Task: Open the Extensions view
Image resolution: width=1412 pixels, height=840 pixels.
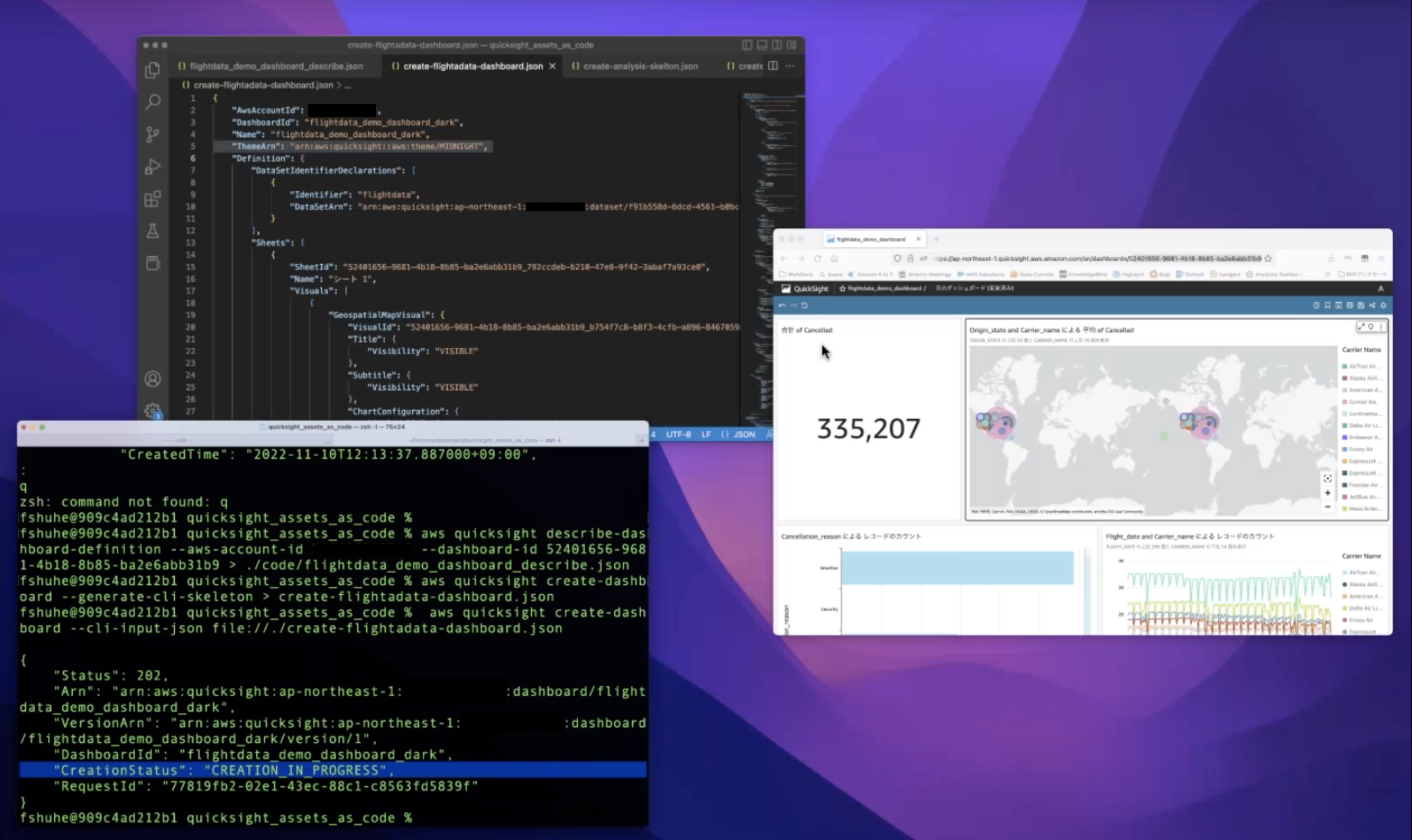Action: [x=152, y=199]
